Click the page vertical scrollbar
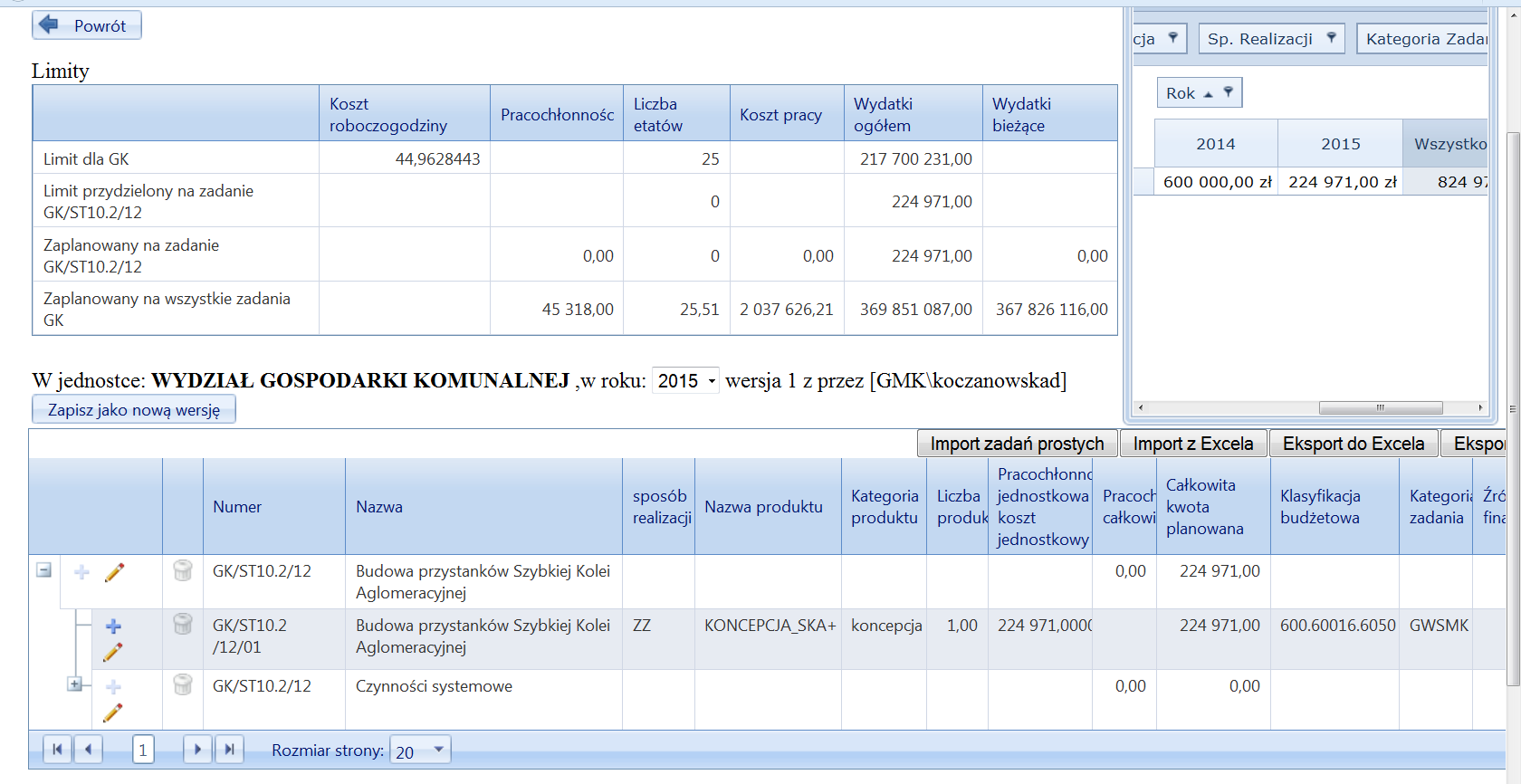 coord(1513,407)
